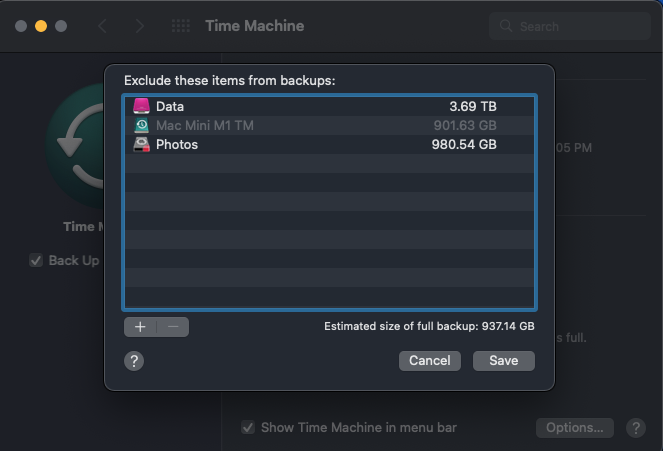The width and height of the screenshot is (663, 451).
Task: Click the minus button to remove item
Action: tap(172, 327)
